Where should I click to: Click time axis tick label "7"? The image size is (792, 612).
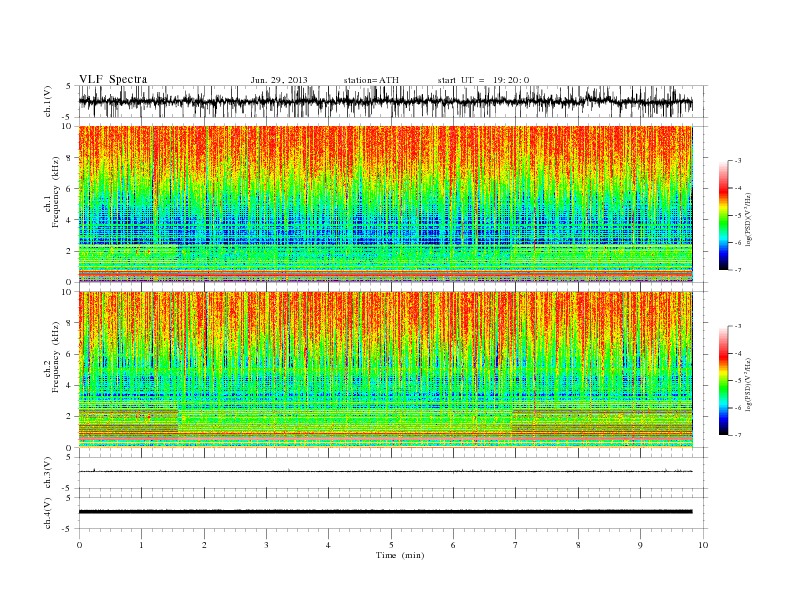tap(515, 545)
